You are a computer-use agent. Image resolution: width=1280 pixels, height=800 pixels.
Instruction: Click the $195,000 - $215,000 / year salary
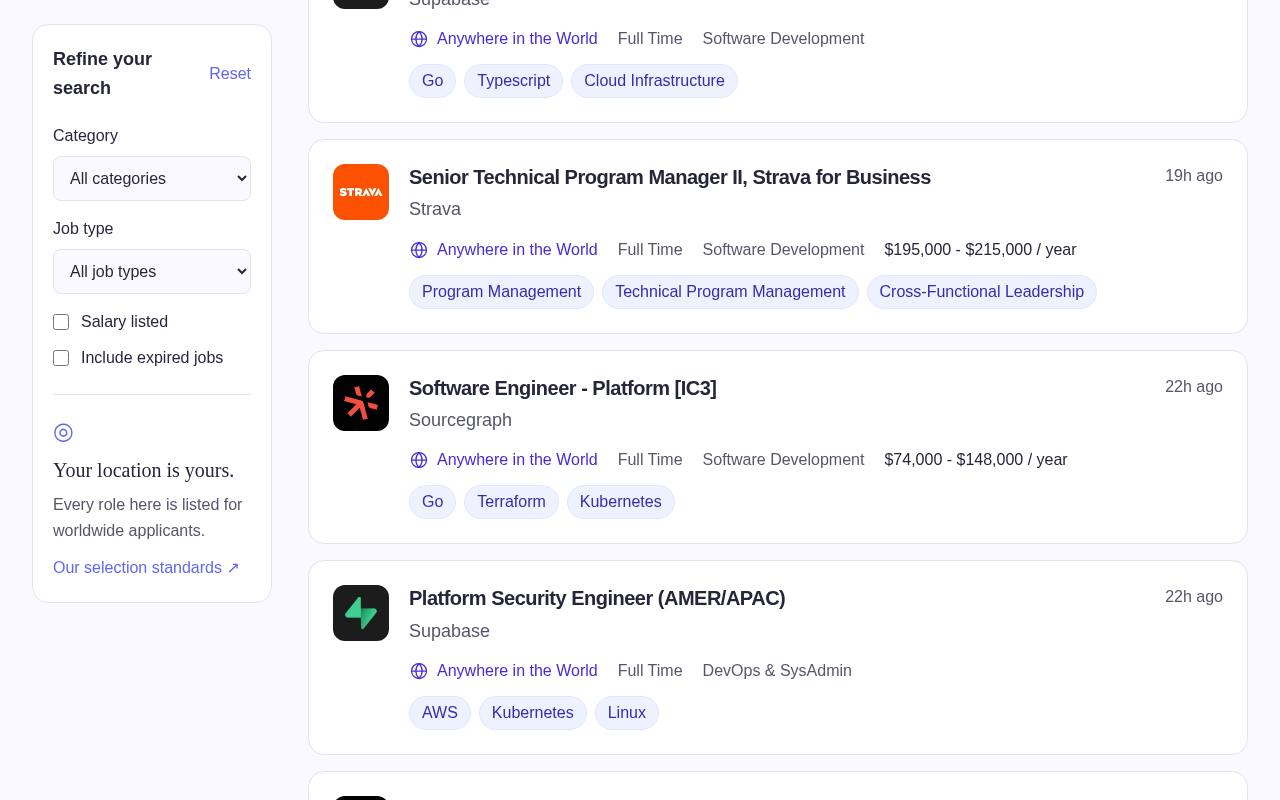point(980,250)
